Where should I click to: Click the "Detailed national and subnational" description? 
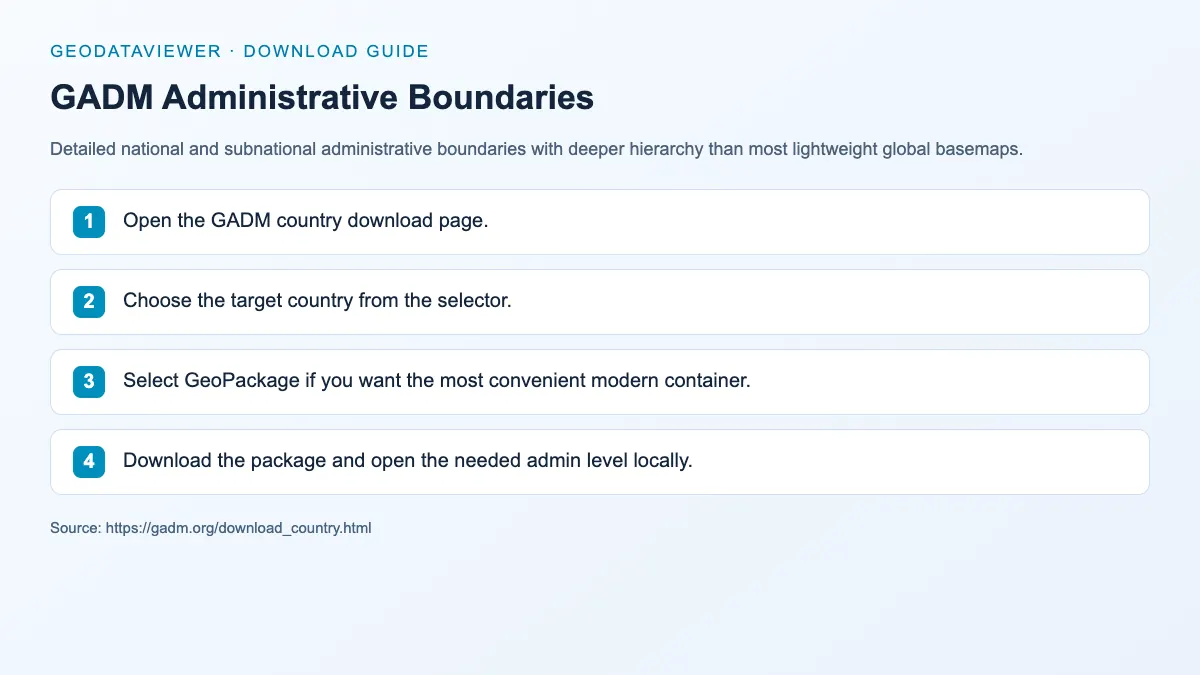[x=537, y=150]
